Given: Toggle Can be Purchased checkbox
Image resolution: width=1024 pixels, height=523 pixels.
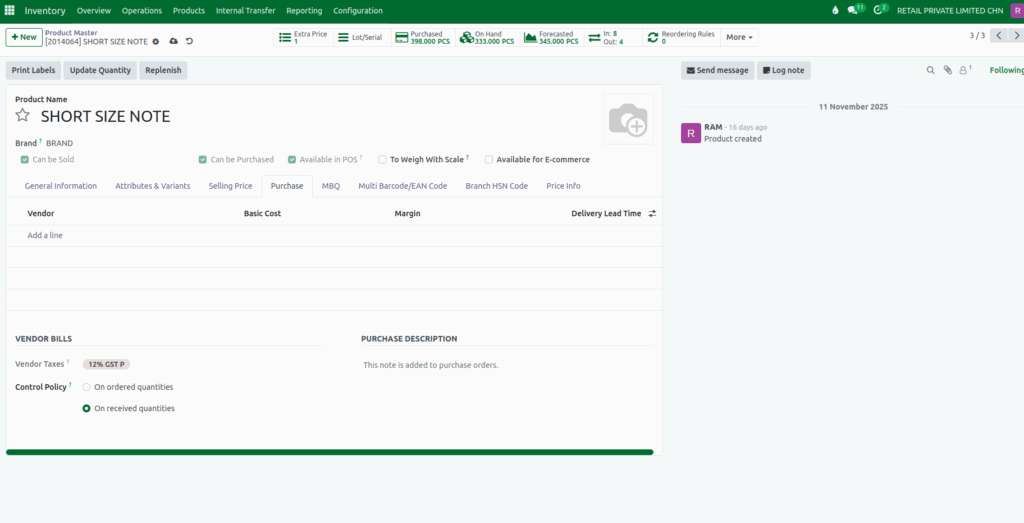Looking at the screenshot, I should point(203,159).
